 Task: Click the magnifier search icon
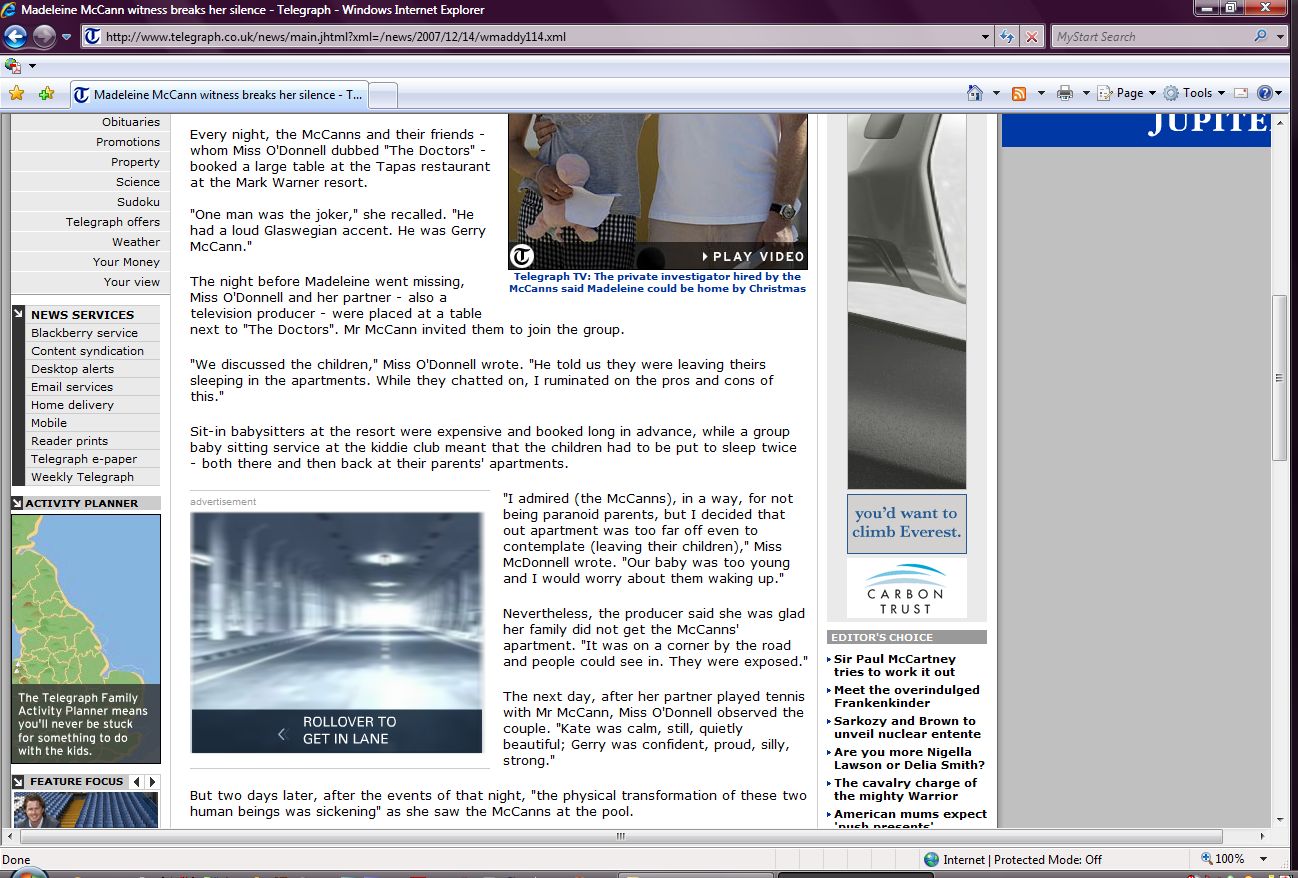1260,37
